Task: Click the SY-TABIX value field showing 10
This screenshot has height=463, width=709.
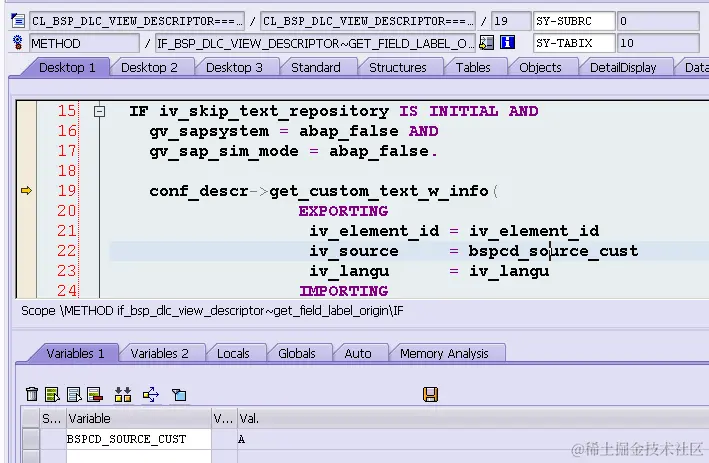Action: coord(658,43)
